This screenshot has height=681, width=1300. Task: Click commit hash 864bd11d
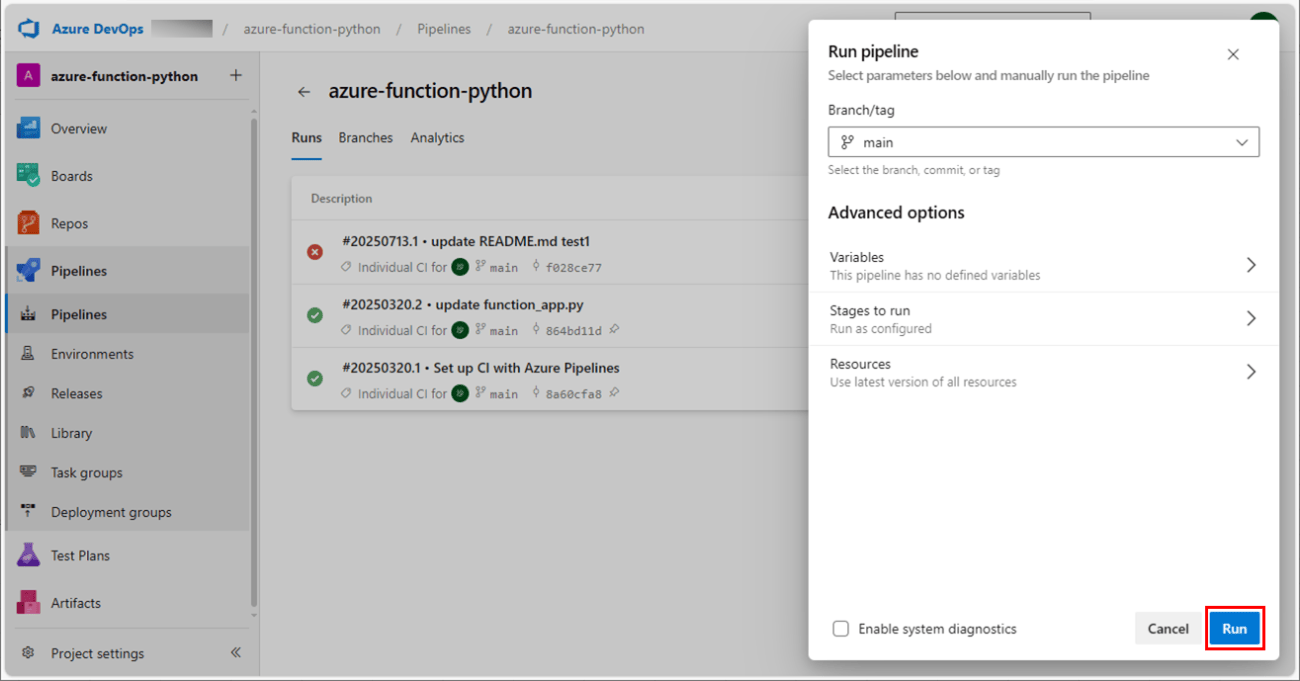573,331
